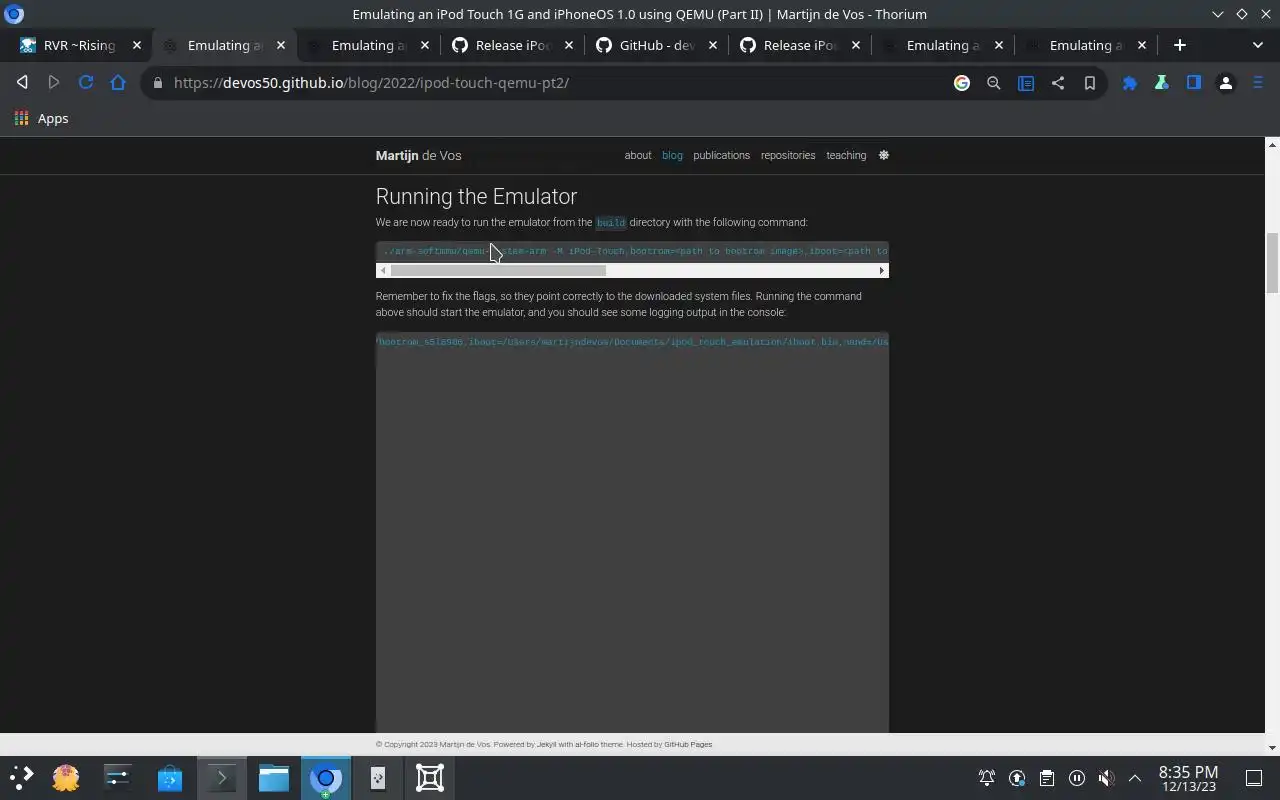The image size is (1280, 800).
Task: Open a new browser tab
Action: pos(1180,45)
